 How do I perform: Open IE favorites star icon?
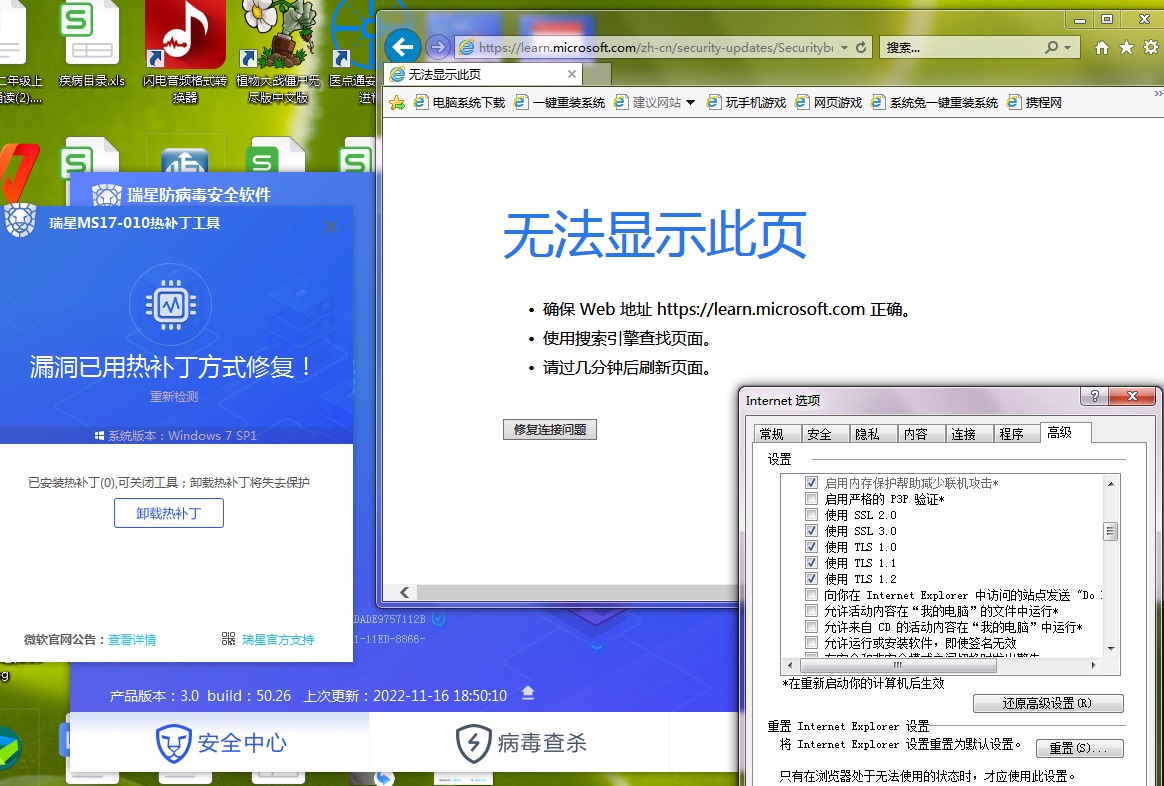[1126, 48]
